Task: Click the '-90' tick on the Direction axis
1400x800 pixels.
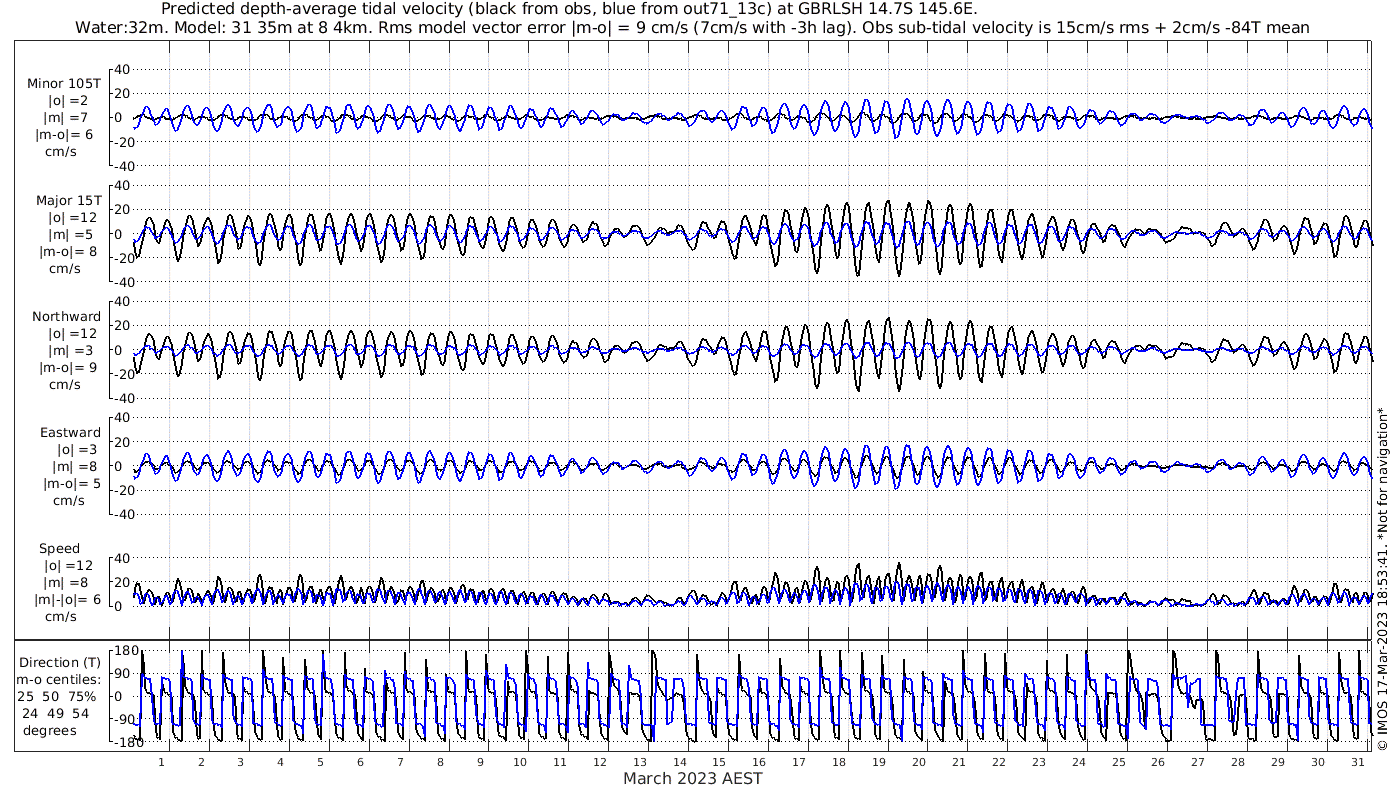Action: click(x=126, y=719)
